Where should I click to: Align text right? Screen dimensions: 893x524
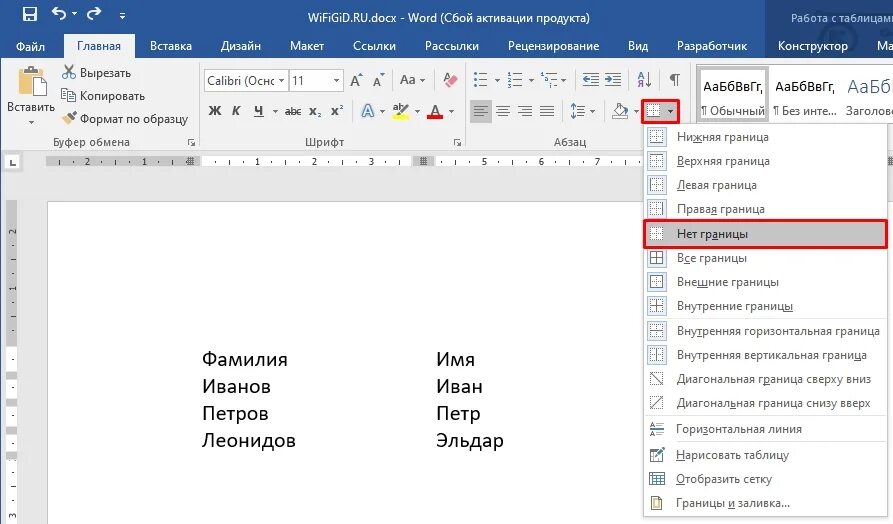525,111
